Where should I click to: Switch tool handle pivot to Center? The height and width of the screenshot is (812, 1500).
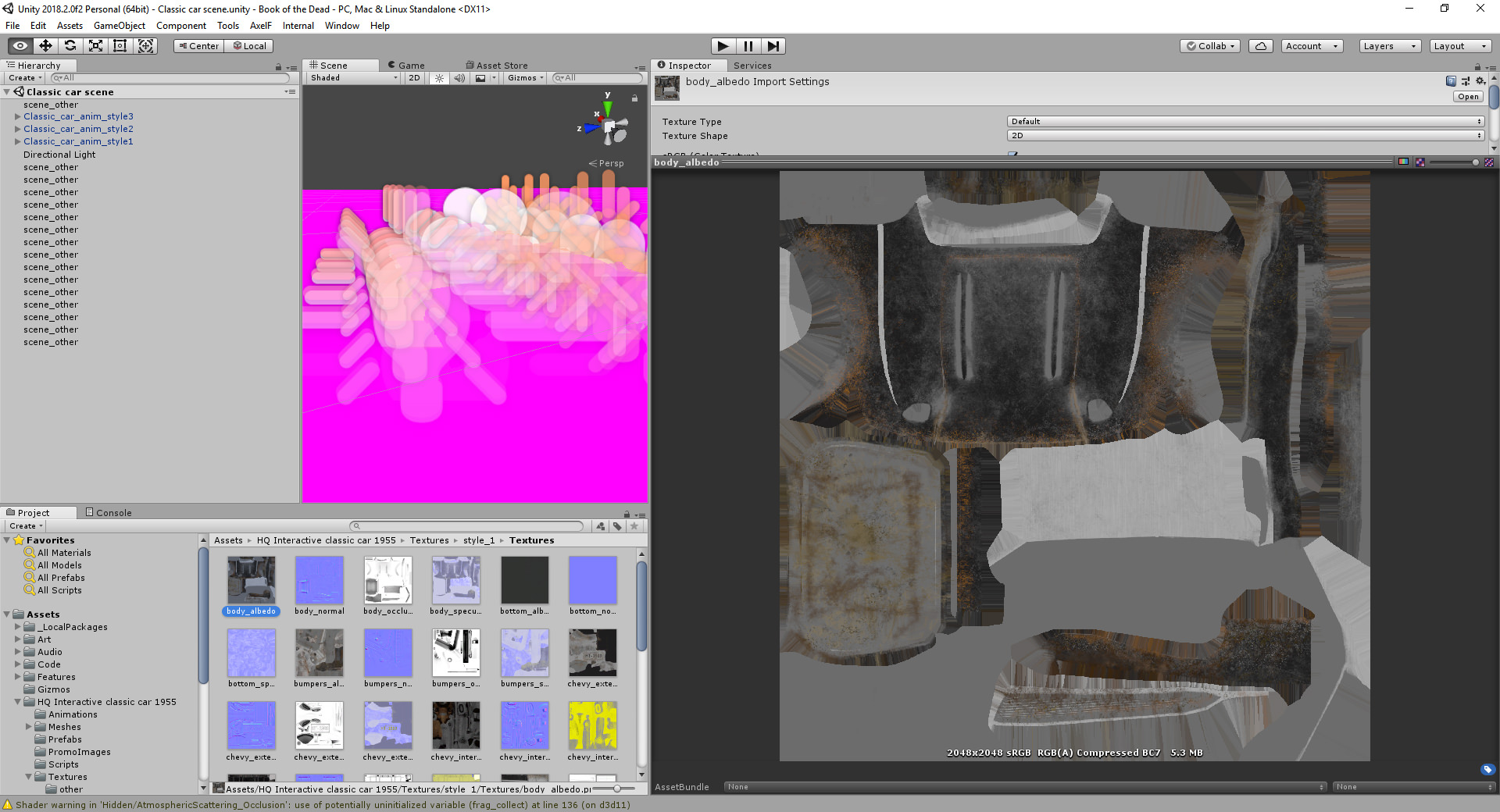point(198,46)
